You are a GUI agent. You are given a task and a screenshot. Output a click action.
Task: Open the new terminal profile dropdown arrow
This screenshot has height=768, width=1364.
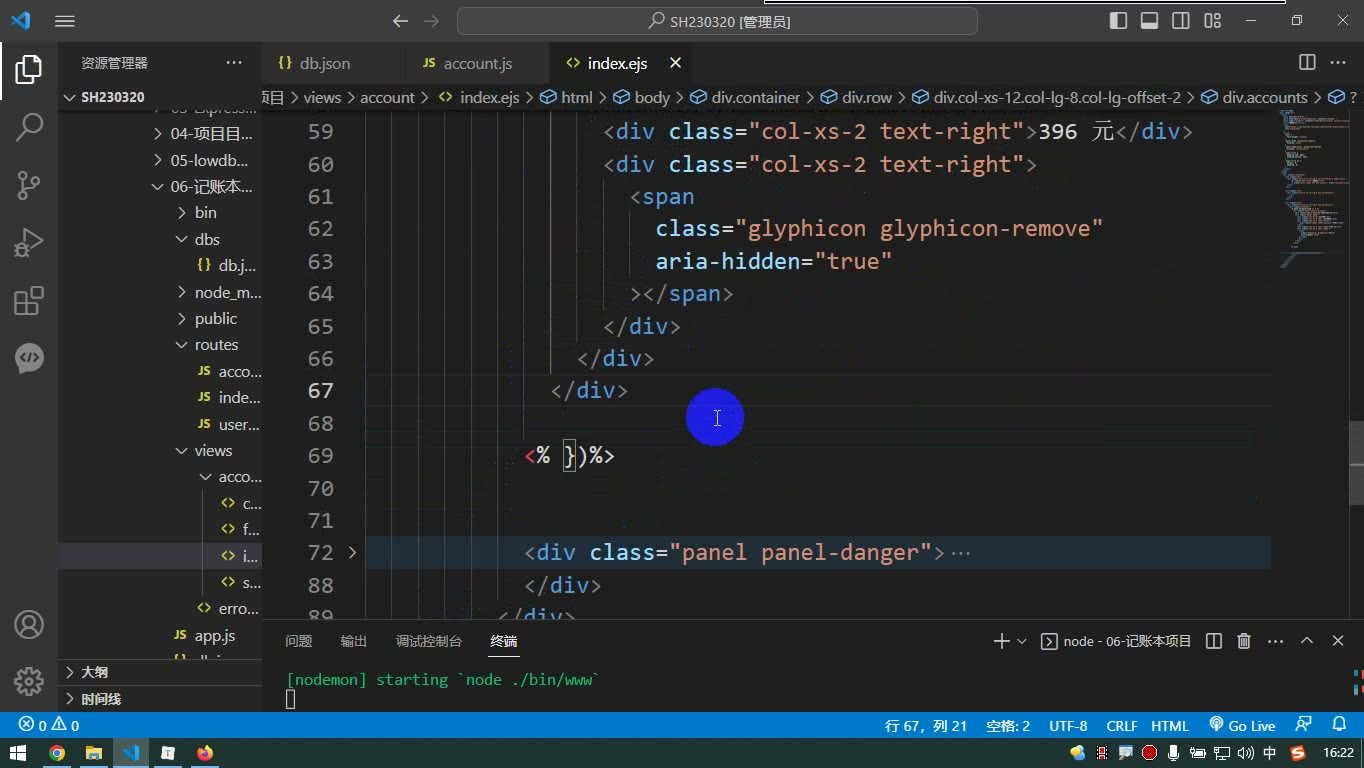point(1021,641)
